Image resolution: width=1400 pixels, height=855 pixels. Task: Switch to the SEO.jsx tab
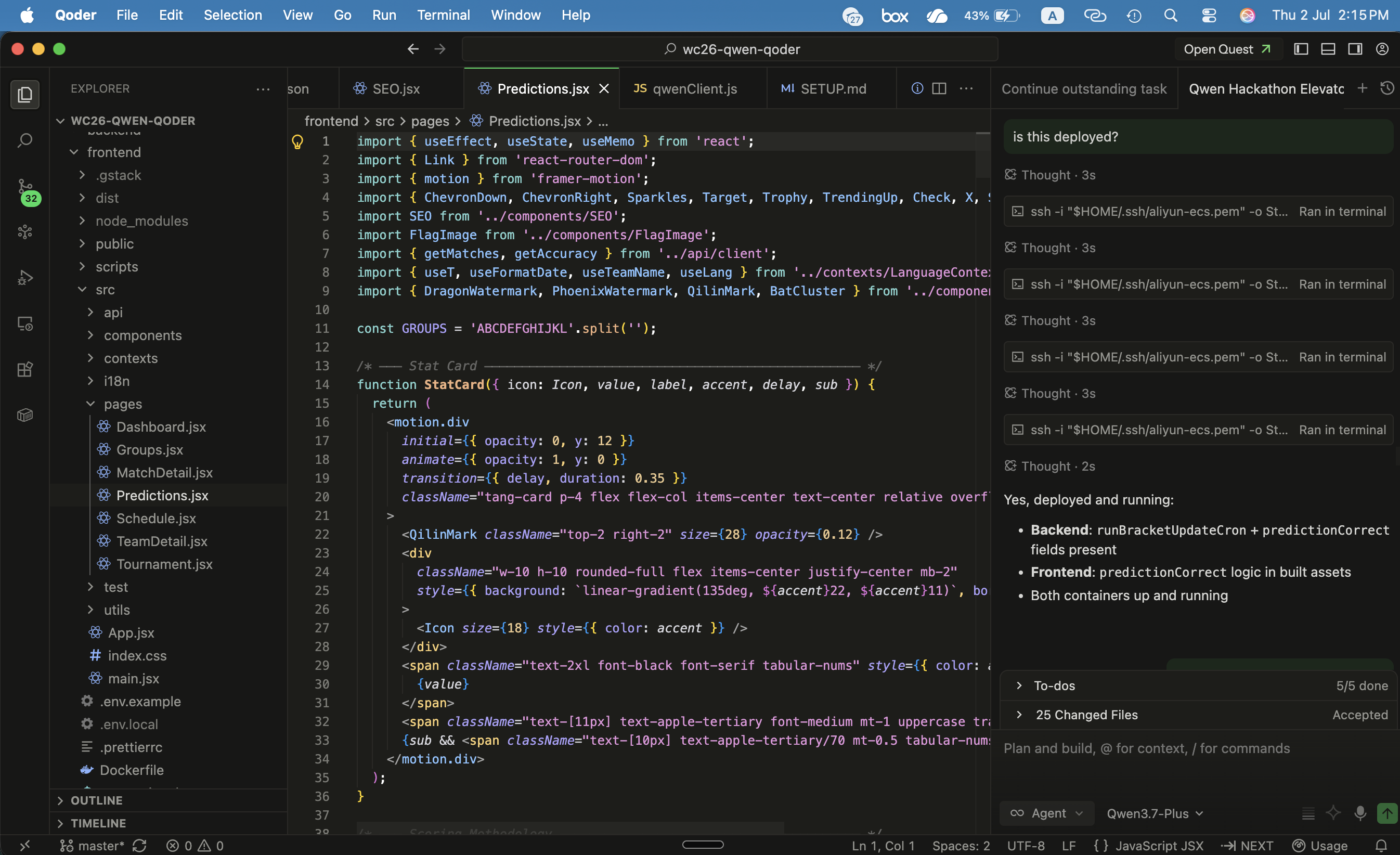[x=396, y=88]
